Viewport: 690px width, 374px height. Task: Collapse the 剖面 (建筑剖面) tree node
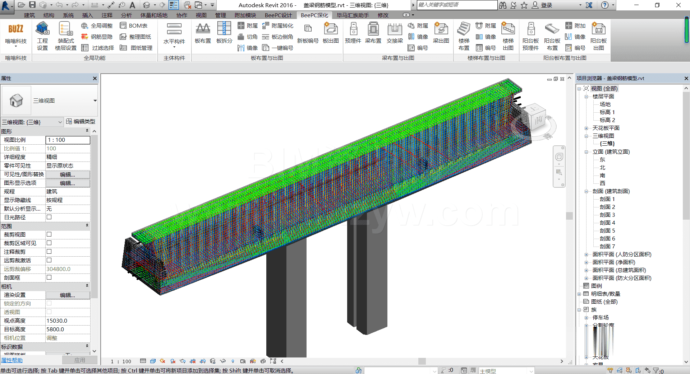point(586,191)
